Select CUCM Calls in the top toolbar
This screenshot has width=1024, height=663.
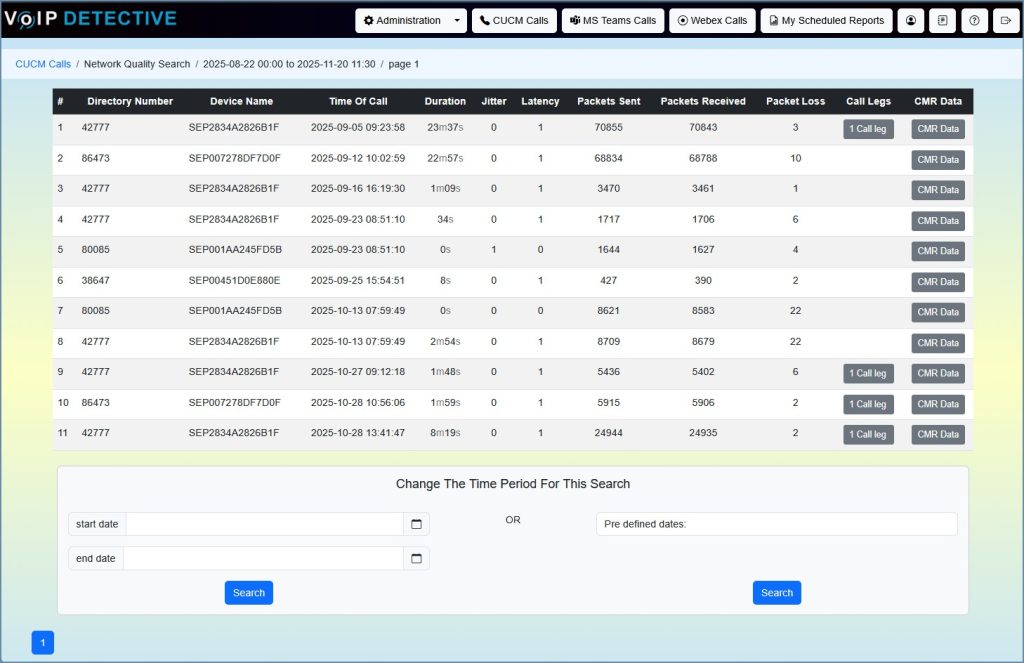pyautogui.click(x=514, y=20)
